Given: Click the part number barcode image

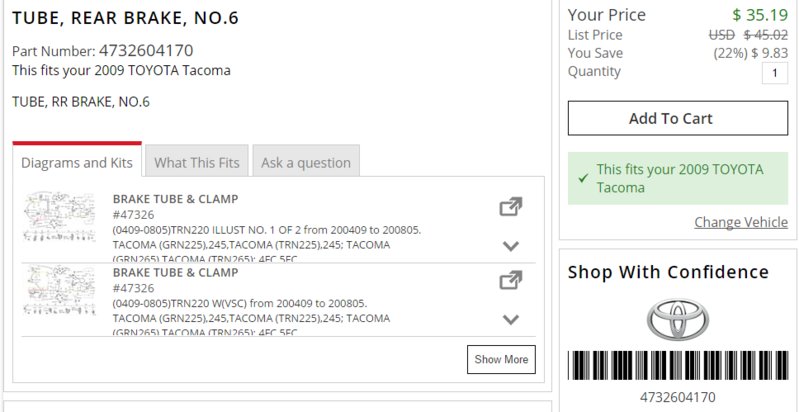Looking at the screenshot, I should click(x=678, y=365).
